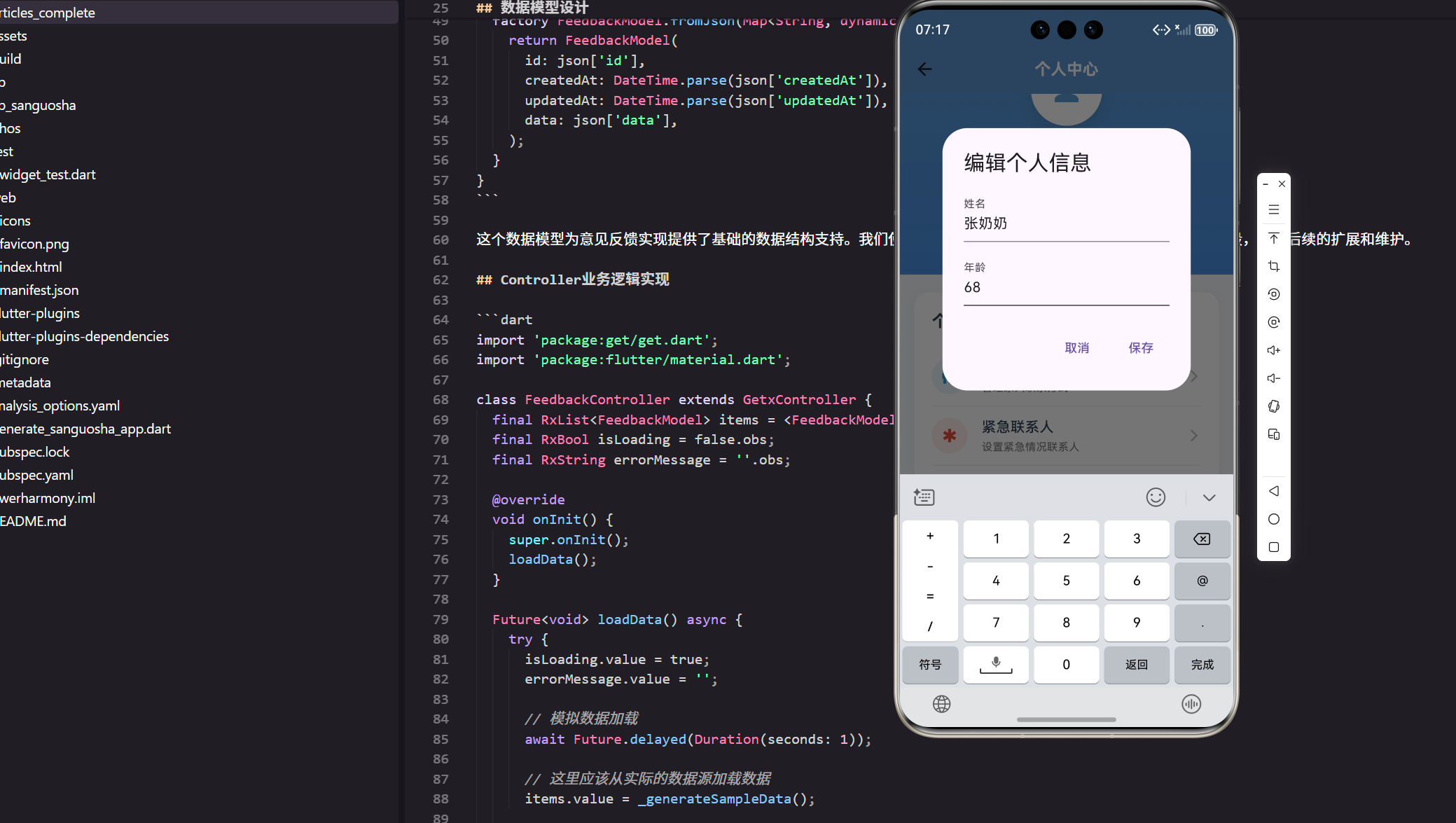Tap the circular home button
Image resolution: width=1456 pixels, height=823 pixels.
1273,518
